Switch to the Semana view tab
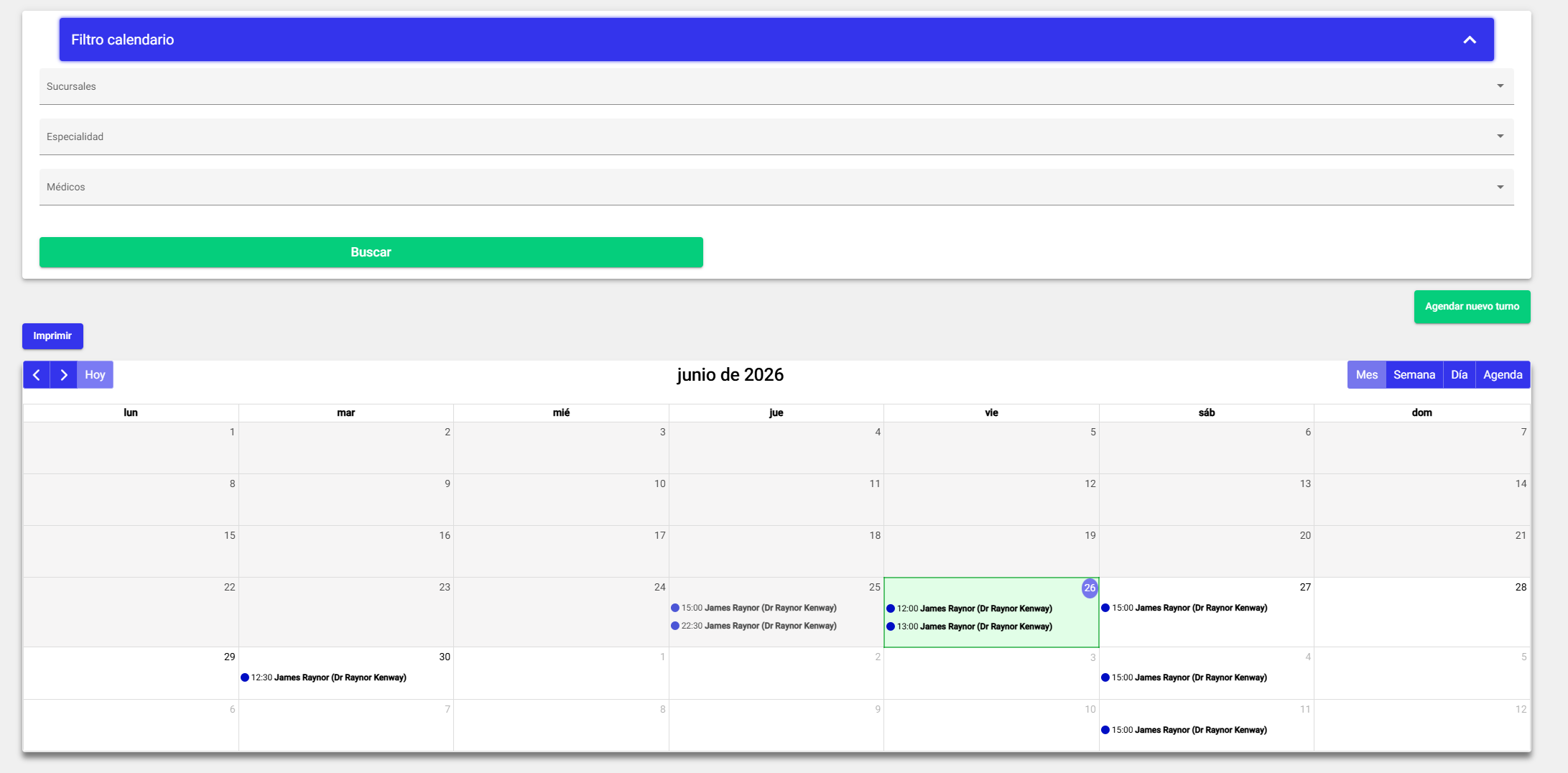The width and height of the screenshot is (1568, 773). coord(1414,375)
